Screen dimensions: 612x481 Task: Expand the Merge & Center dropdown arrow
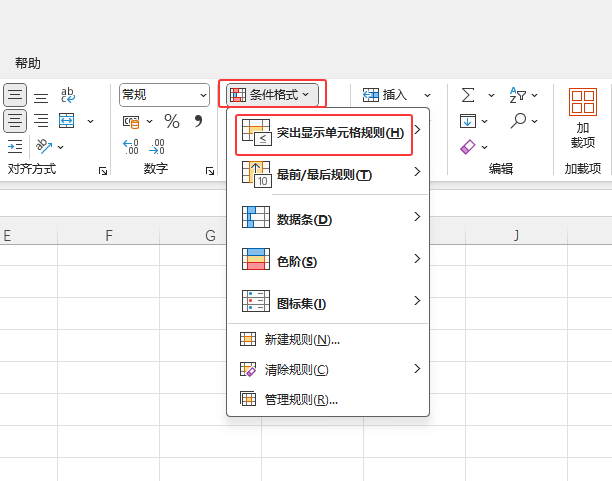[x=90, y=121]
